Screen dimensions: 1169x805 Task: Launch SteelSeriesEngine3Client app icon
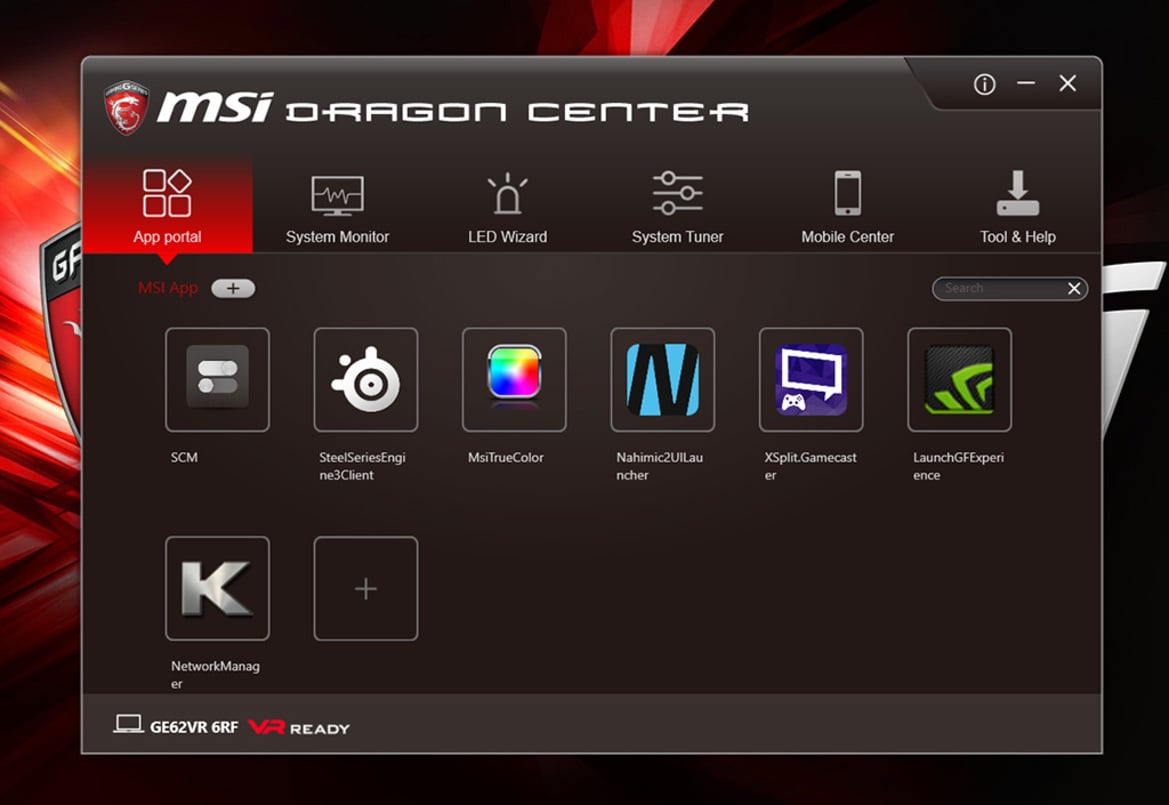365,379
